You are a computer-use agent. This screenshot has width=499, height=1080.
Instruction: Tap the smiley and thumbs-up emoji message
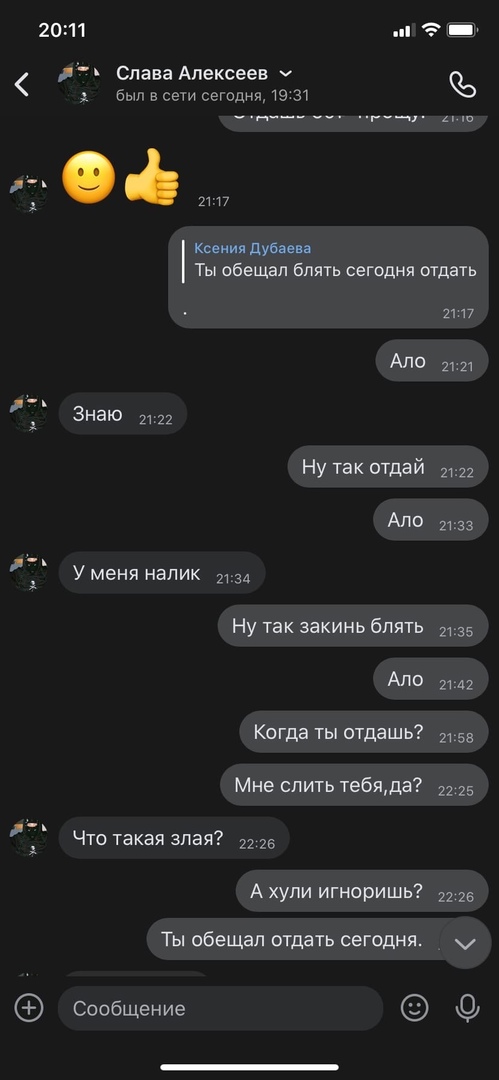click(x=121, y=178)
